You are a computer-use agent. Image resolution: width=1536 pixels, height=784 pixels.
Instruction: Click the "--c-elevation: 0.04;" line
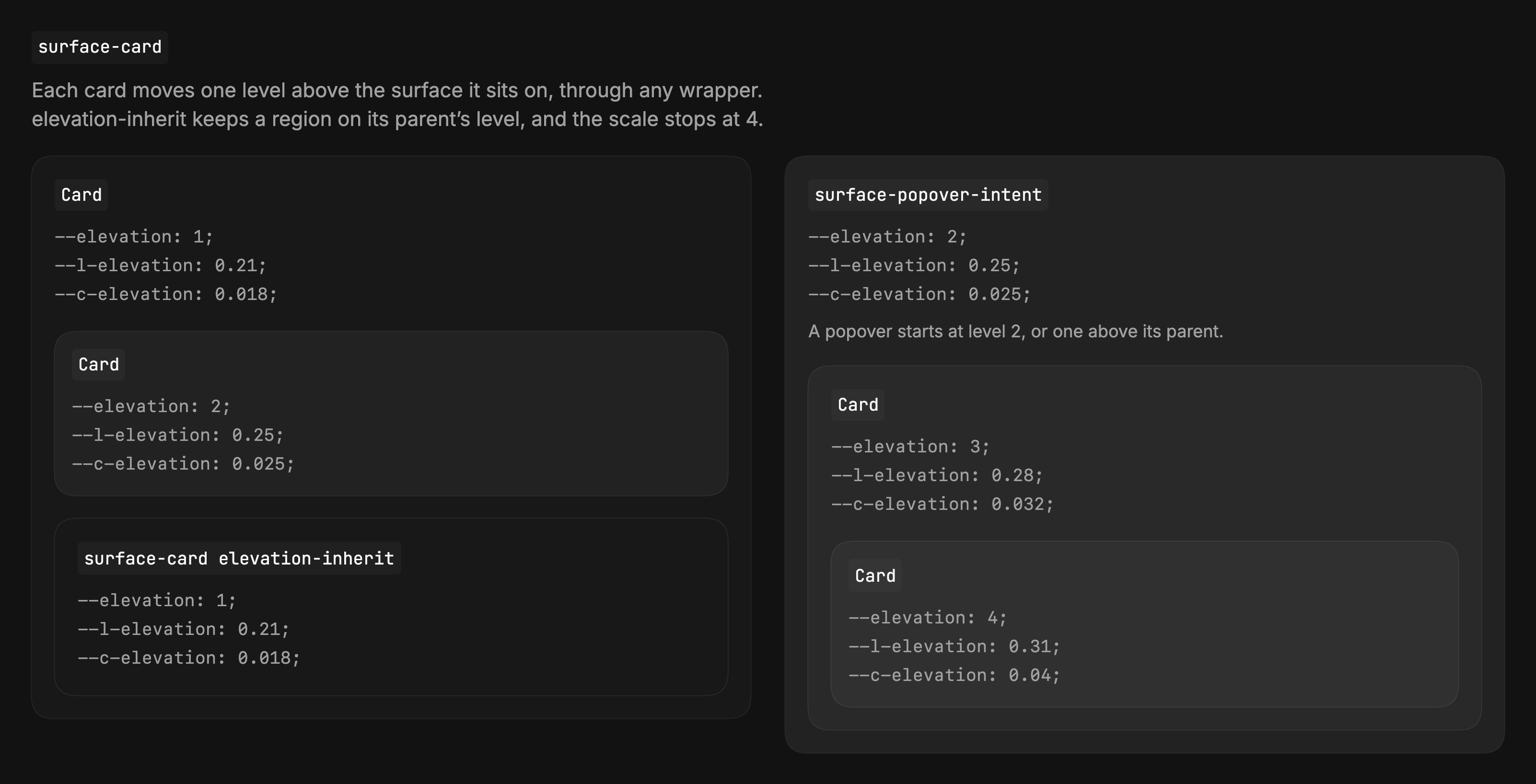[x=954, y=675]
